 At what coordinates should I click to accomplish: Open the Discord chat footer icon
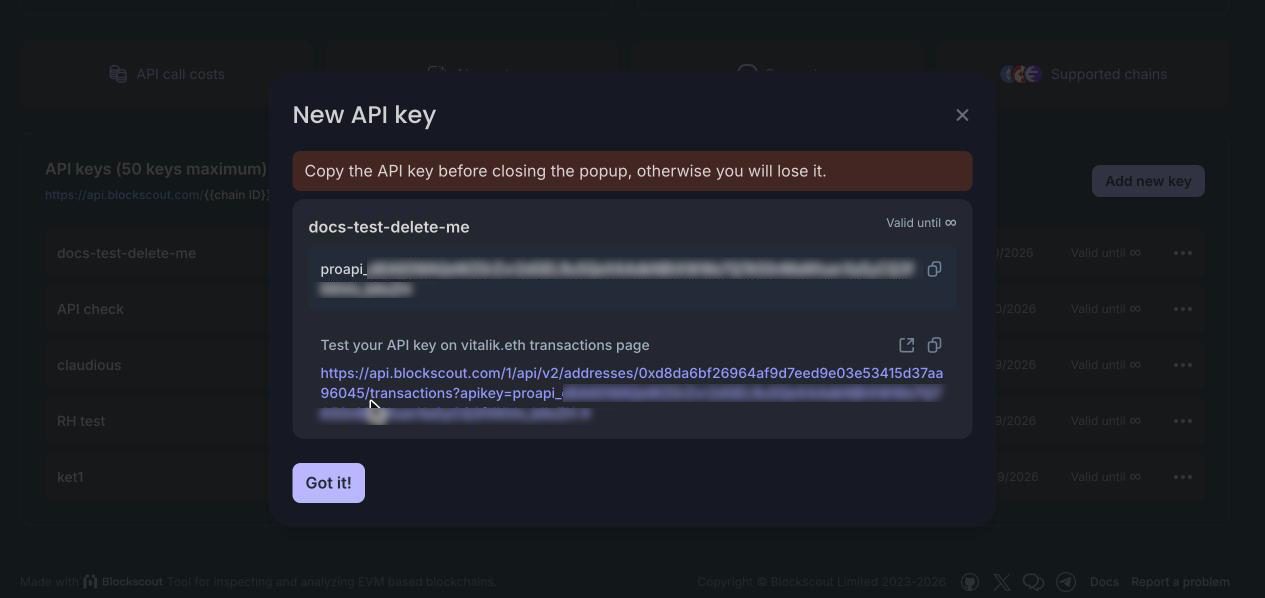coord(1034,582)
